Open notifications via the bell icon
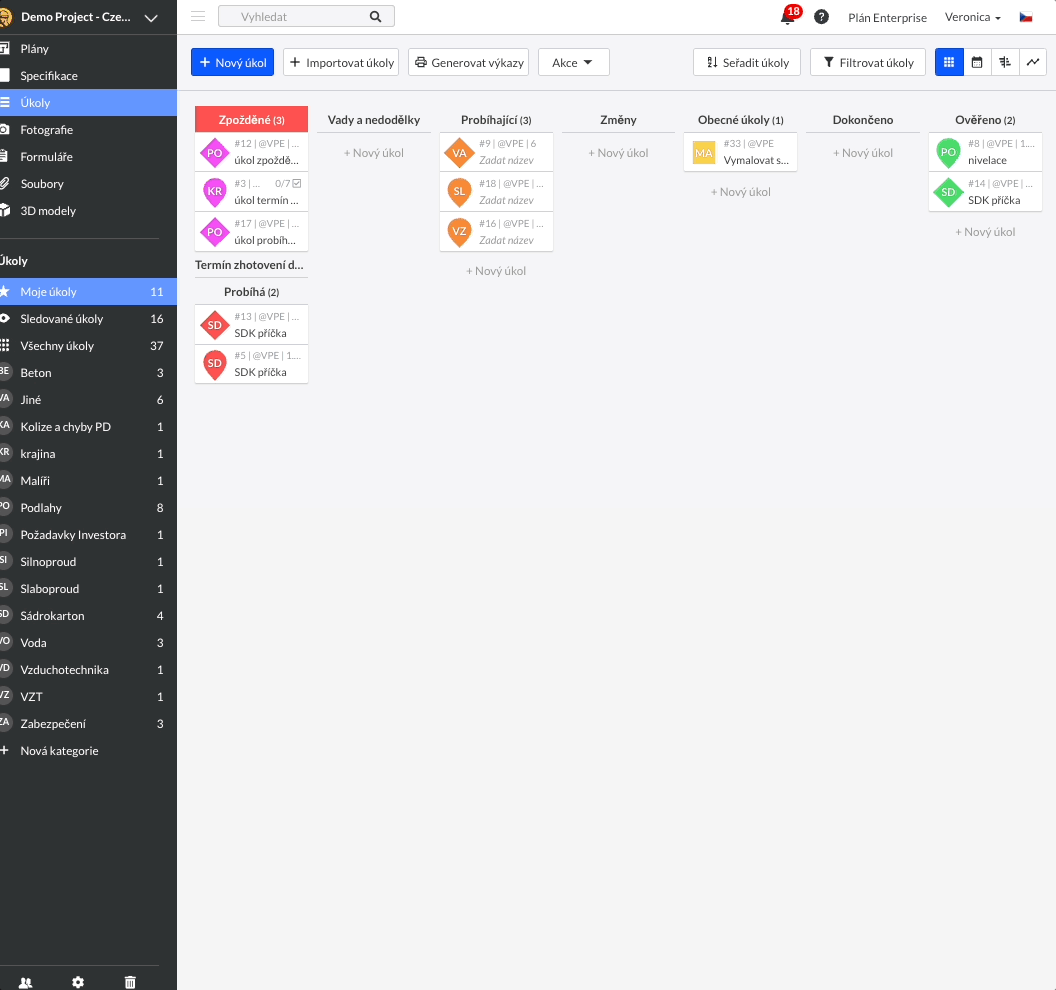 coord(788,17)
